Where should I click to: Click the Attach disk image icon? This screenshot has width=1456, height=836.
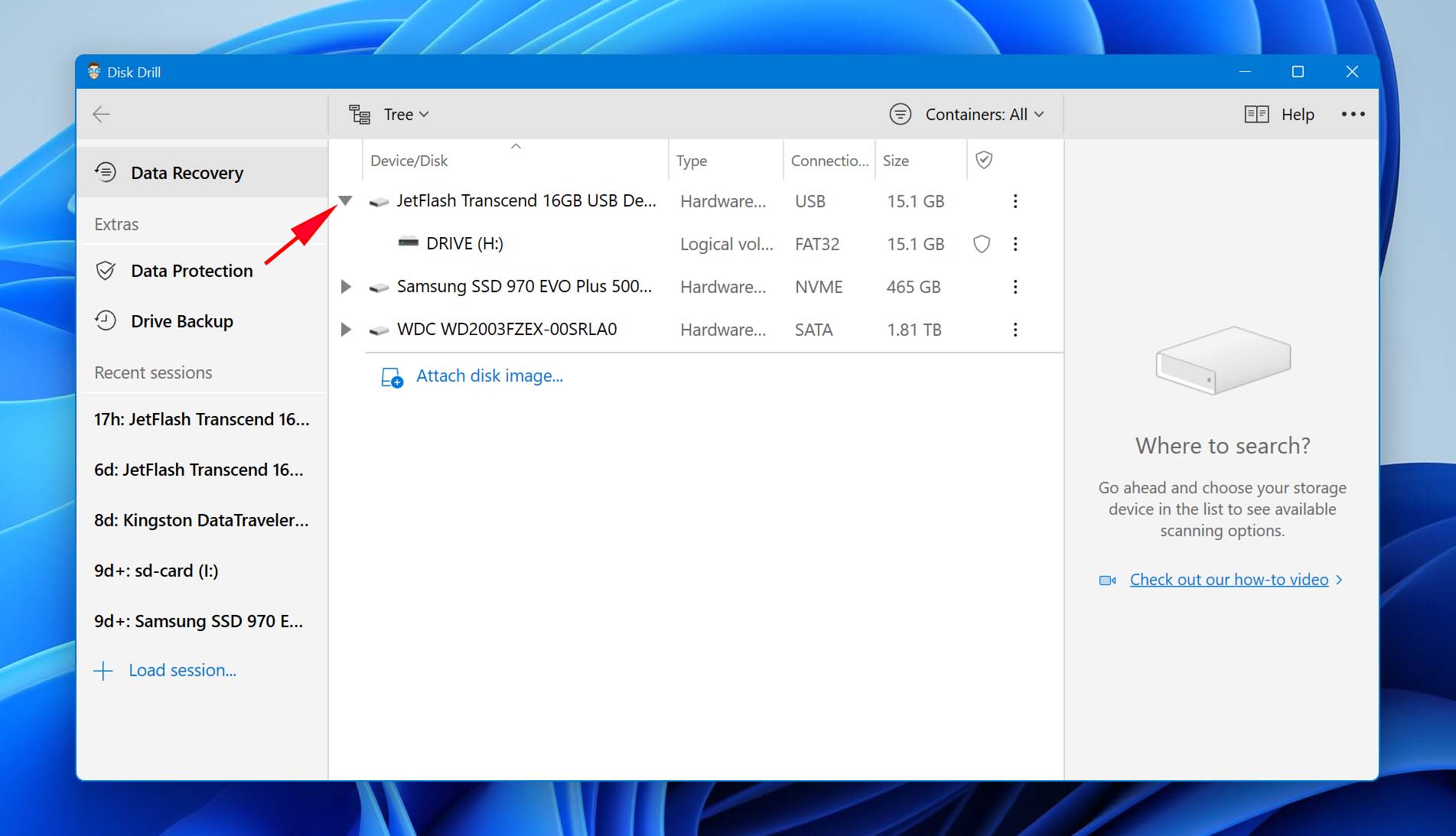(392, 377)
